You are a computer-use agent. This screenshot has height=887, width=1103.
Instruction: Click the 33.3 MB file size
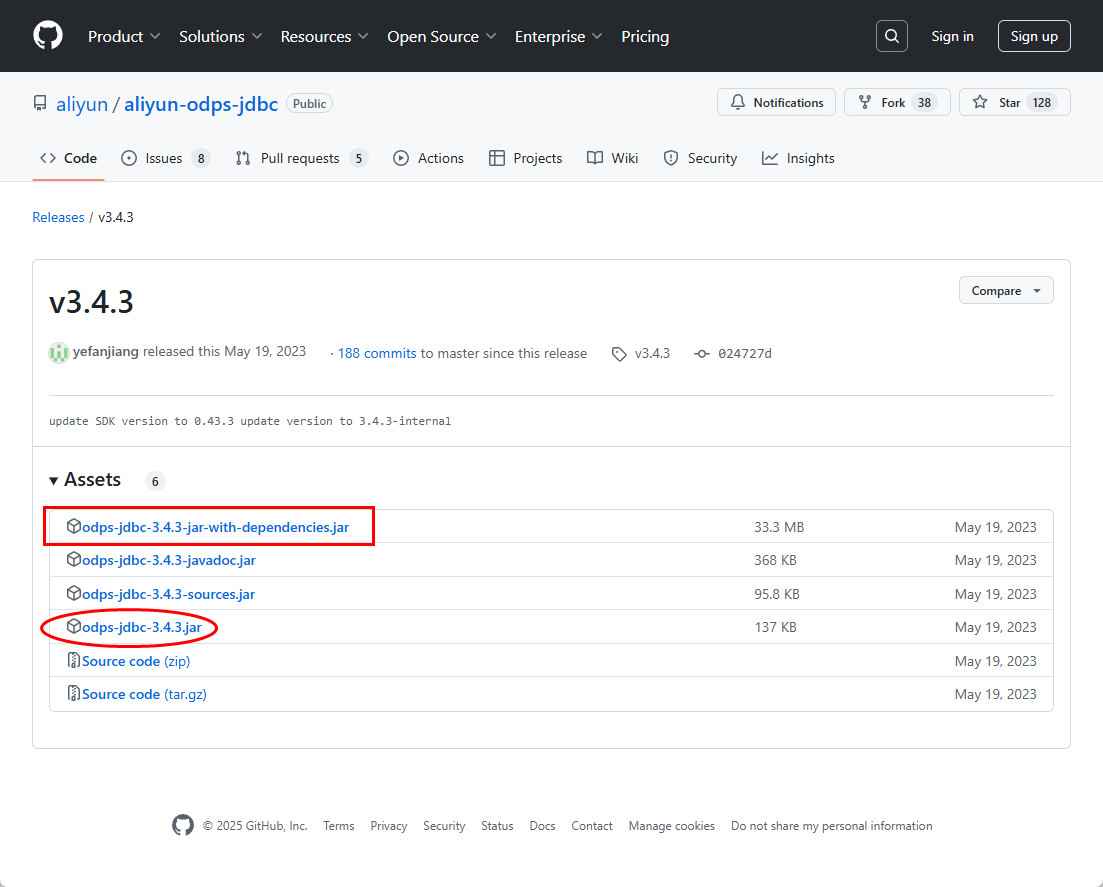779,527
